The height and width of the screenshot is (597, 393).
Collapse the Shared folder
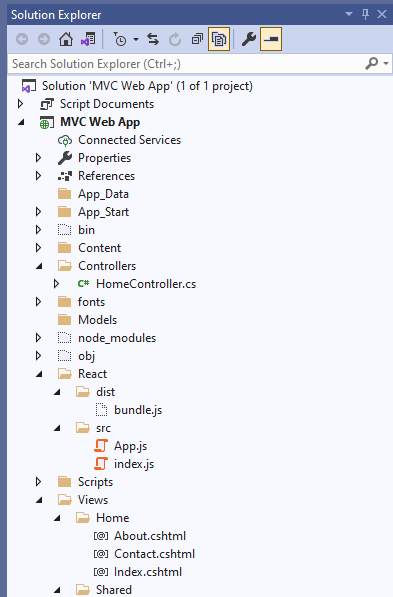coord(57,590)
